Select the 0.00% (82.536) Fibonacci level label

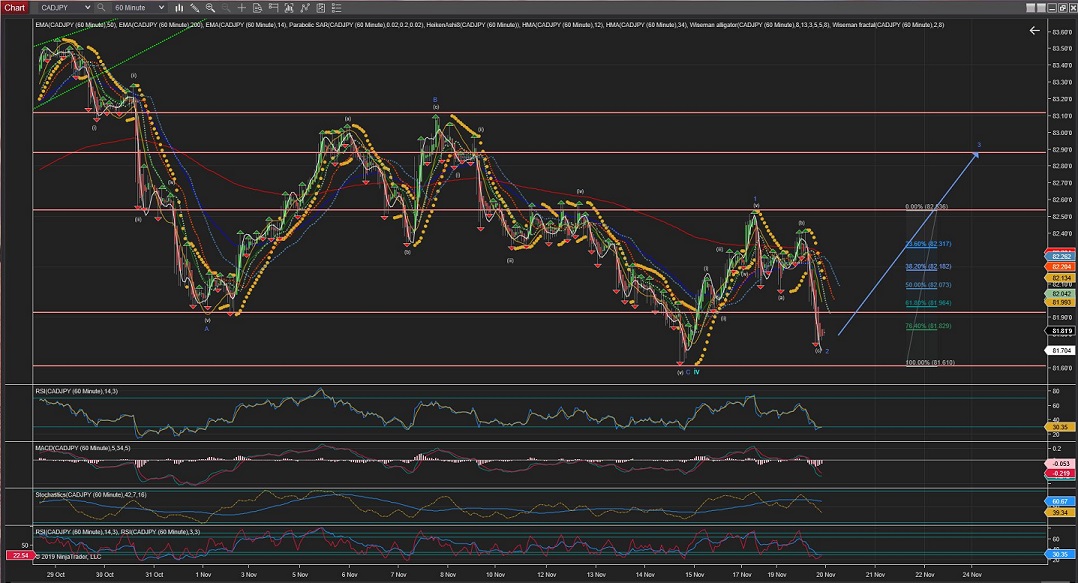927,207
